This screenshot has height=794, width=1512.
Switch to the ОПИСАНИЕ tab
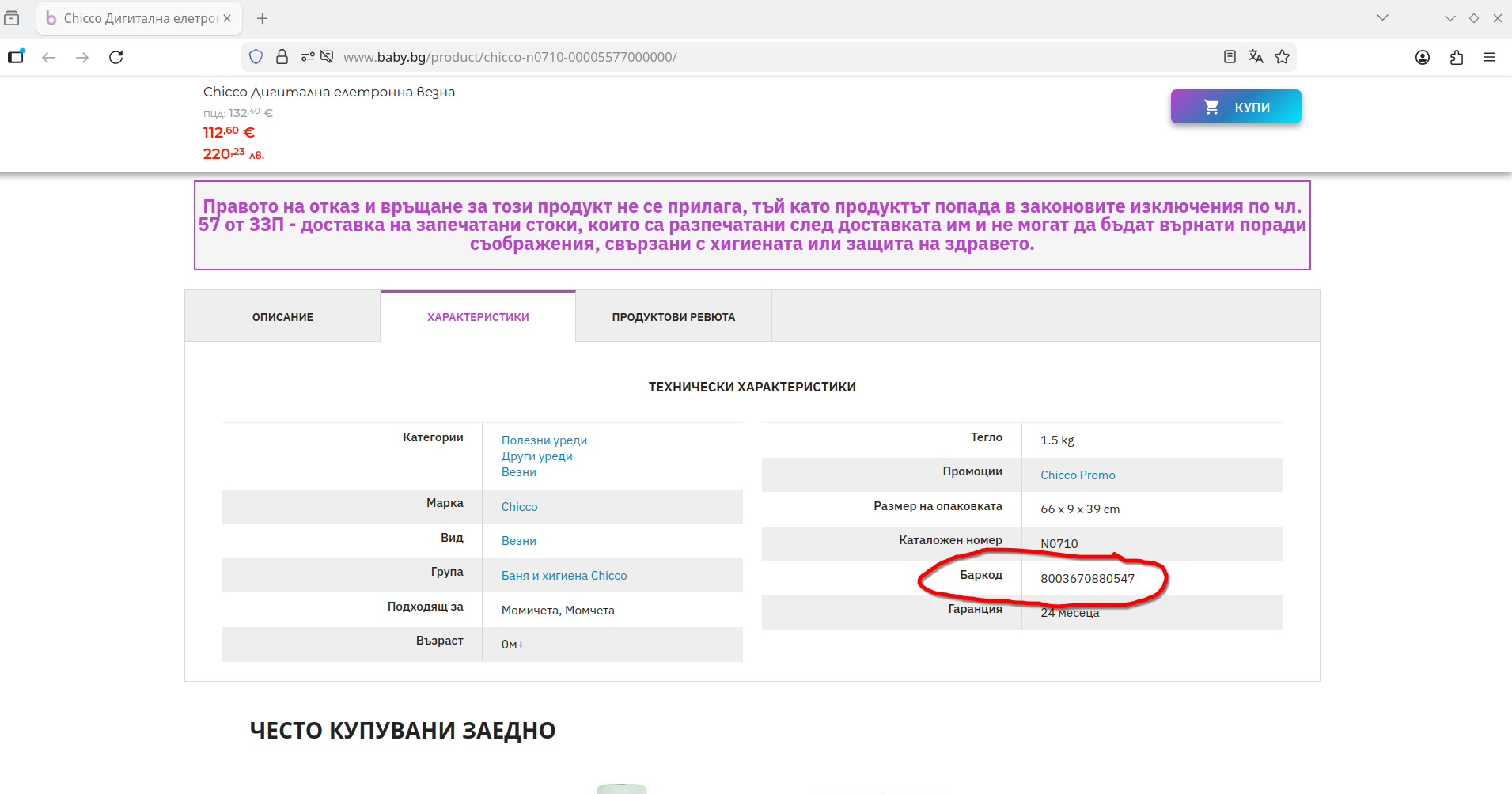(282, 317)
